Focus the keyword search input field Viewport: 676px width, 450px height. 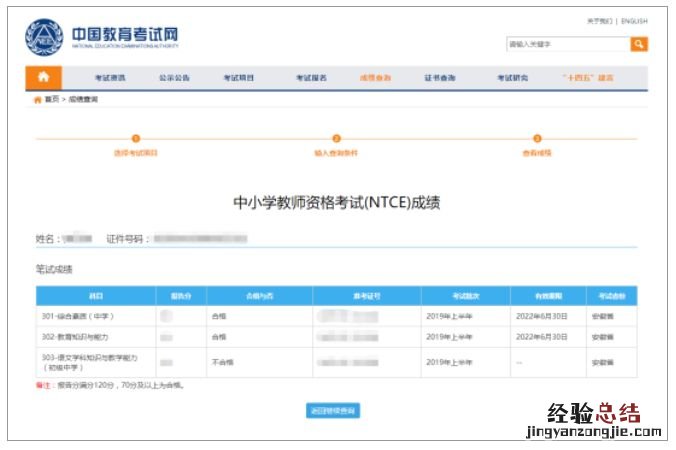tap(568, 44)
